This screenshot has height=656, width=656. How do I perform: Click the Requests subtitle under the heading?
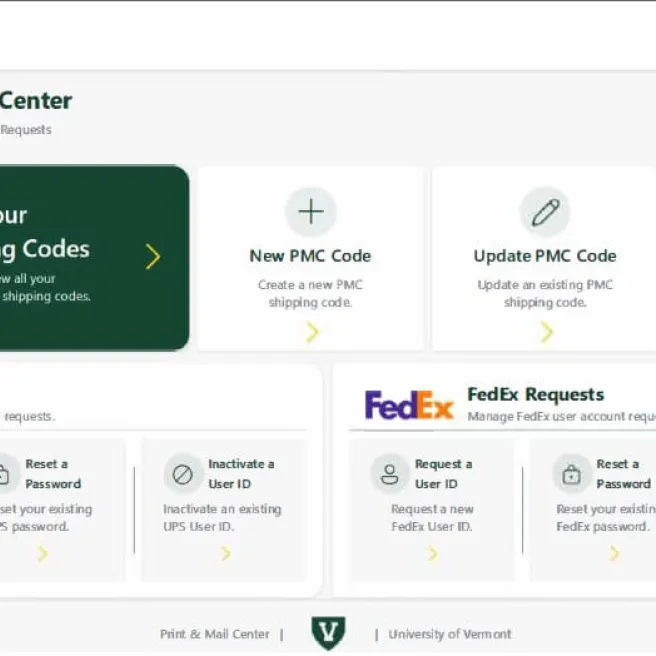pyautogui.click(x=26, y=130)
